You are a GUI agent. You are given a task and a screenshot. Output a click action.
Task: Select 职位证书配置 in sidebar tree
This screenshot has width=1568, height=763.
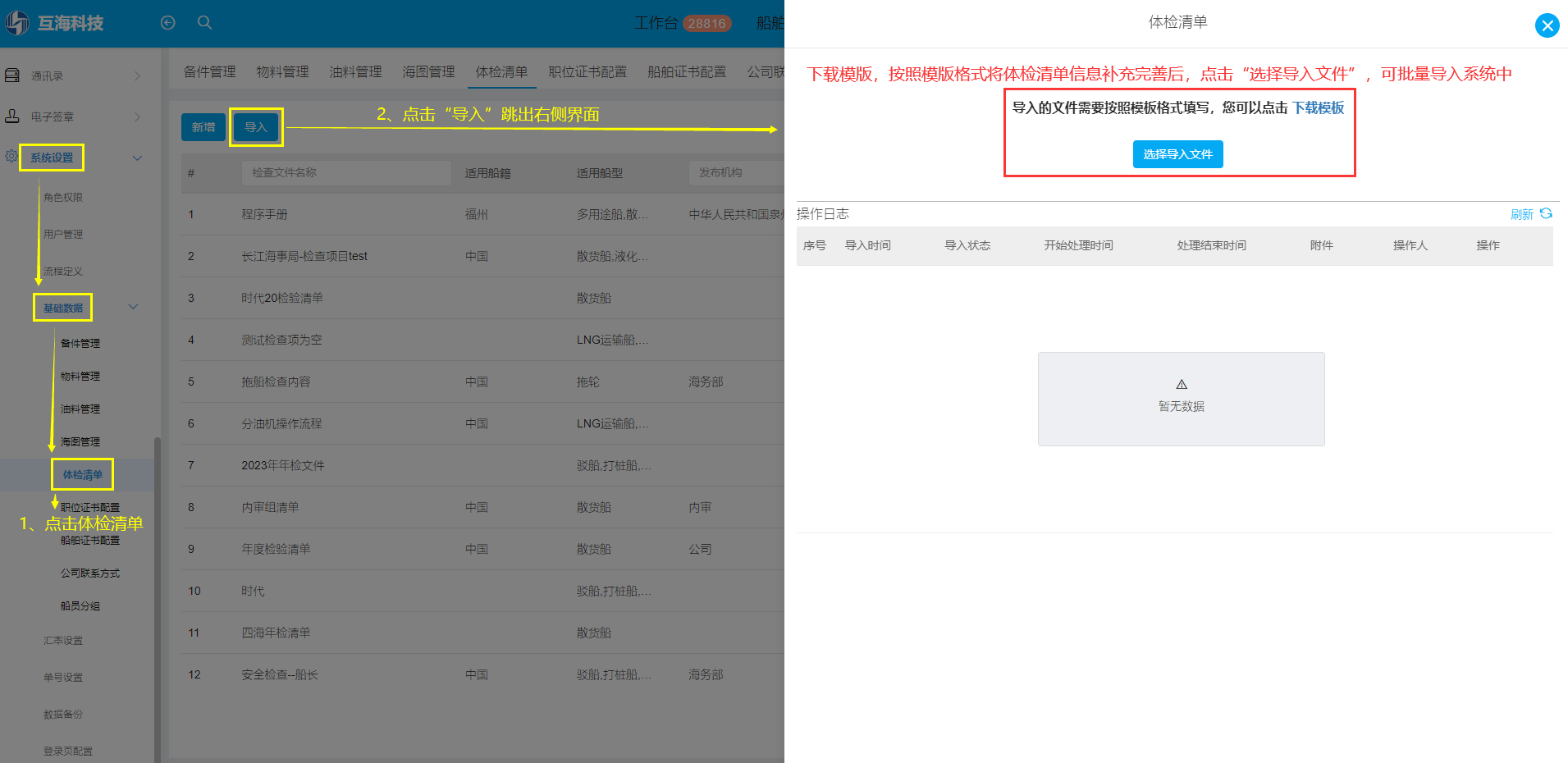[90, 507]
